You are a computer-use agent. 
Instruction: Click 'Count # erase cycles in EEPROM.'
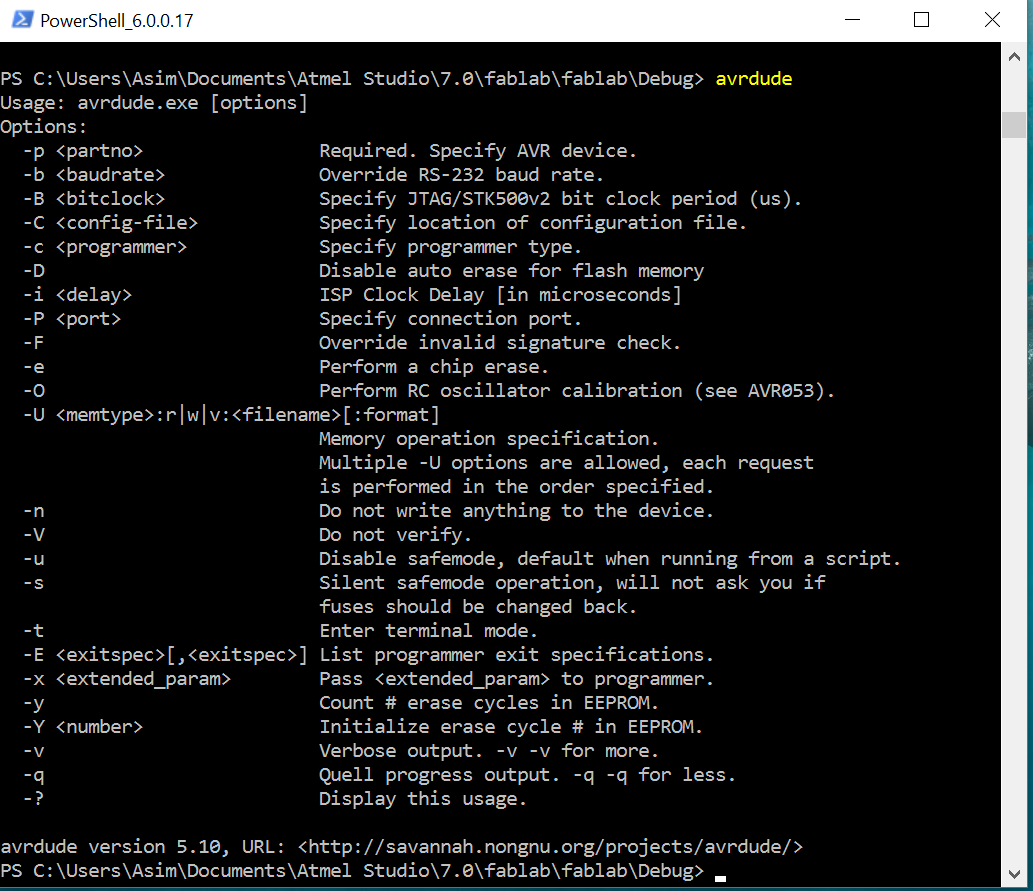488,703
